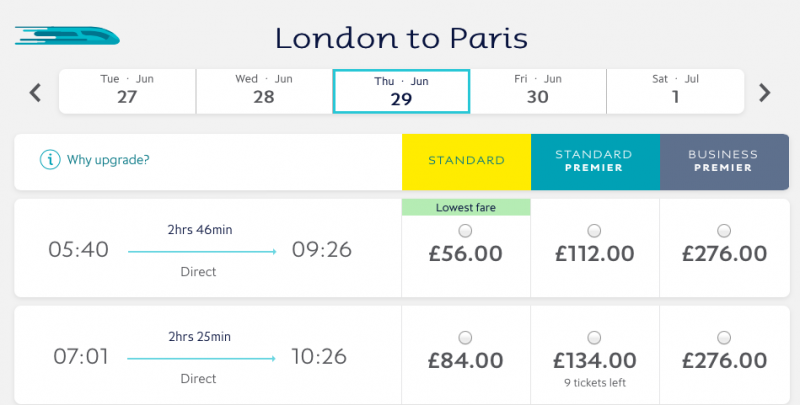Click the teal Standard Premier header
Viewport: 800px width, 405px height.
(x=595, y=162)
